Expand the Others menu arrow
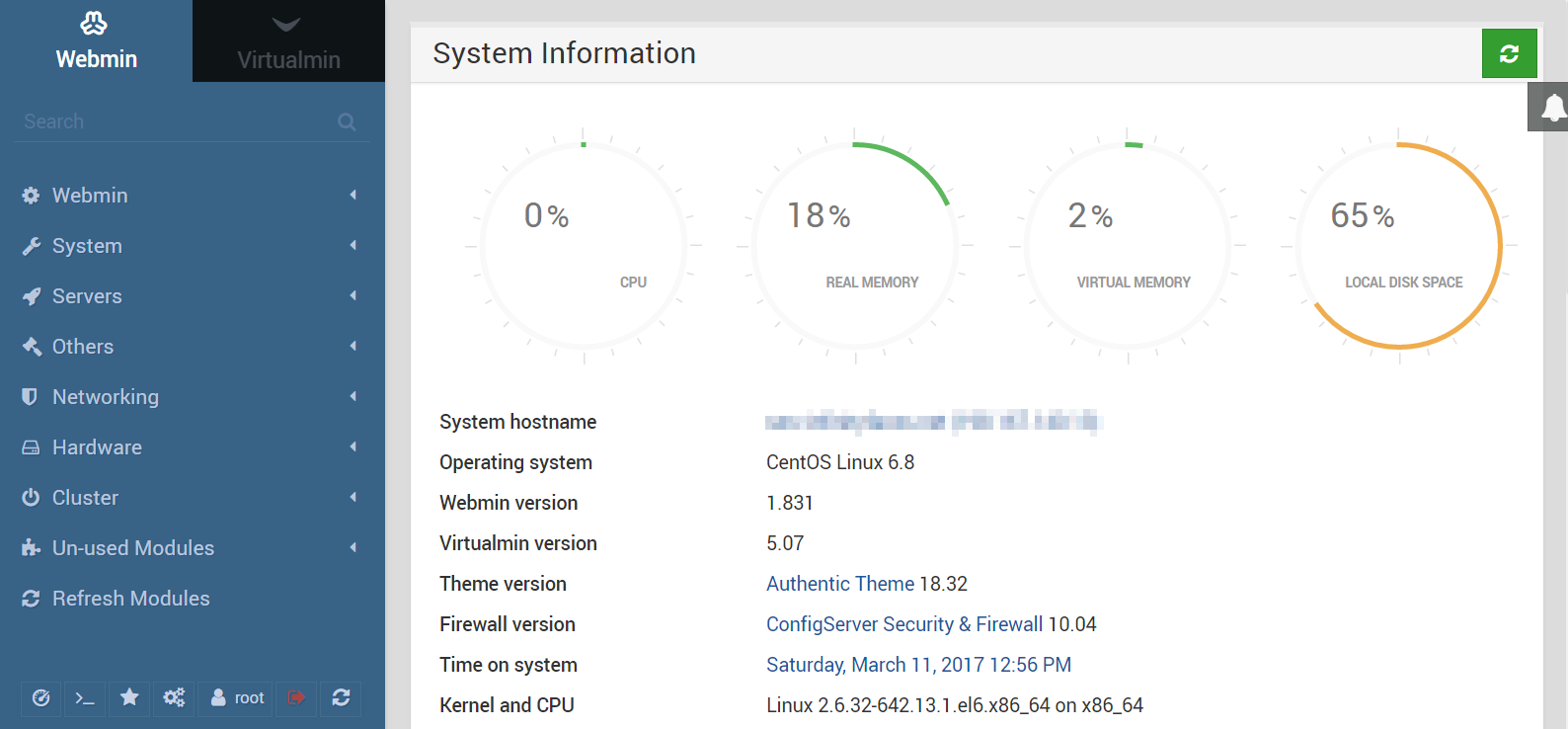Viewport: 1568px width, 729px height. click(353, 346)
